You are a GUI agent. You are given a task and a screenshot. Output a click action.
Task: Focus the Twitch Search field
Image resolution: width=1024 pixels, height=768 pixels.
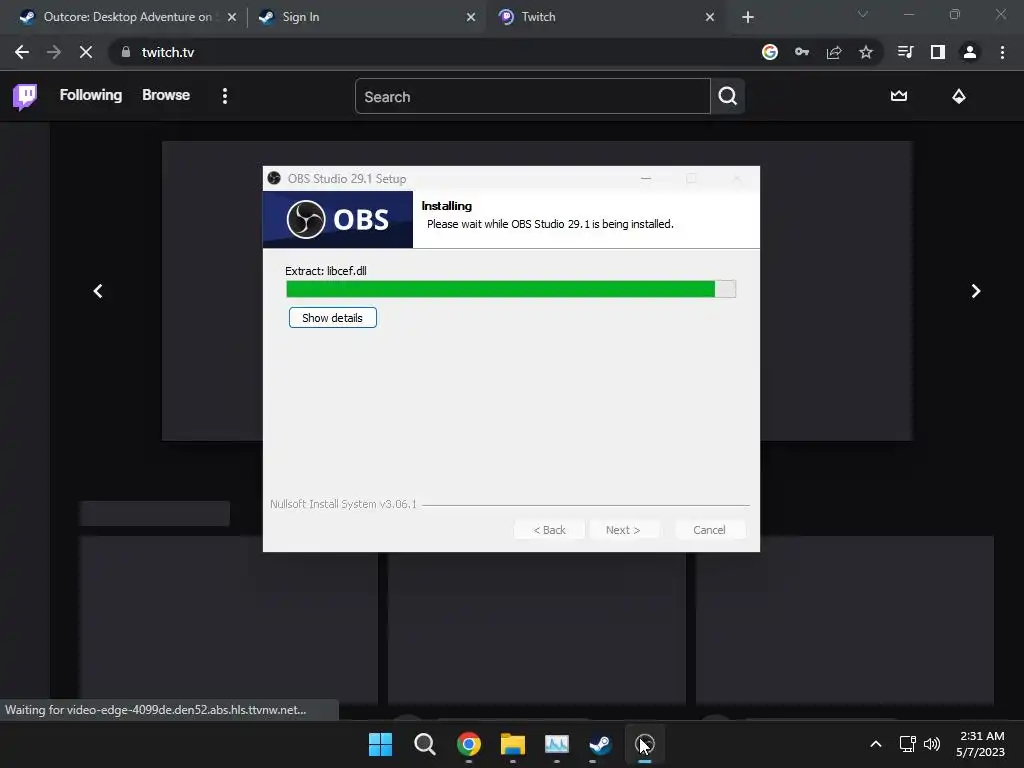click(532, 97)
